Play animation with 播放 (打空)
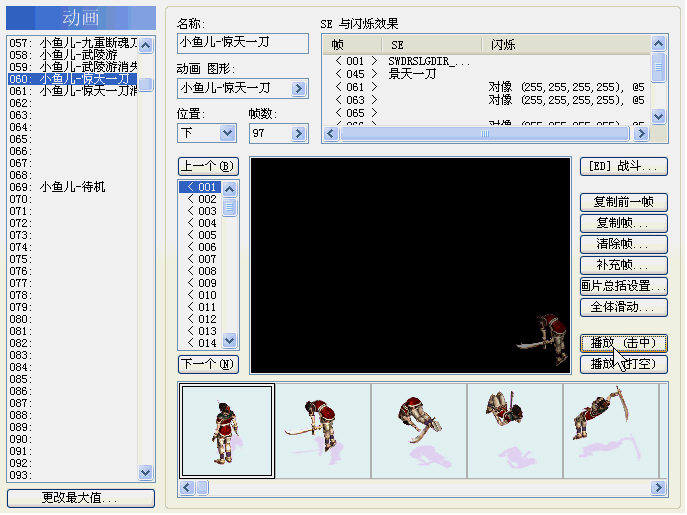The width and height of the screenshot is (687, 515). click(x=624, y=364)
